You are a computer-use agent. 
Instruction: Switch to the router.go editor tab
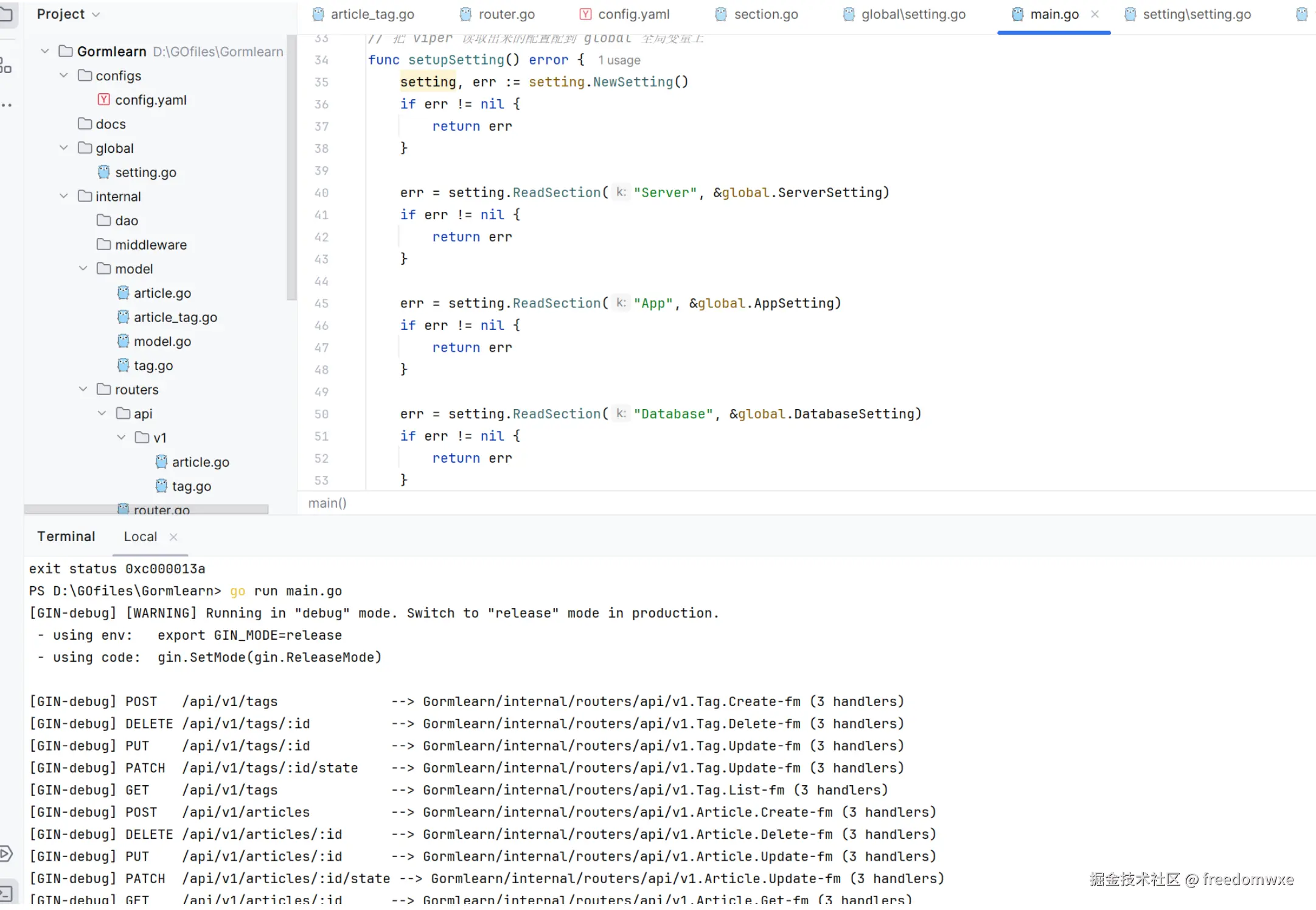coord(506,14)
